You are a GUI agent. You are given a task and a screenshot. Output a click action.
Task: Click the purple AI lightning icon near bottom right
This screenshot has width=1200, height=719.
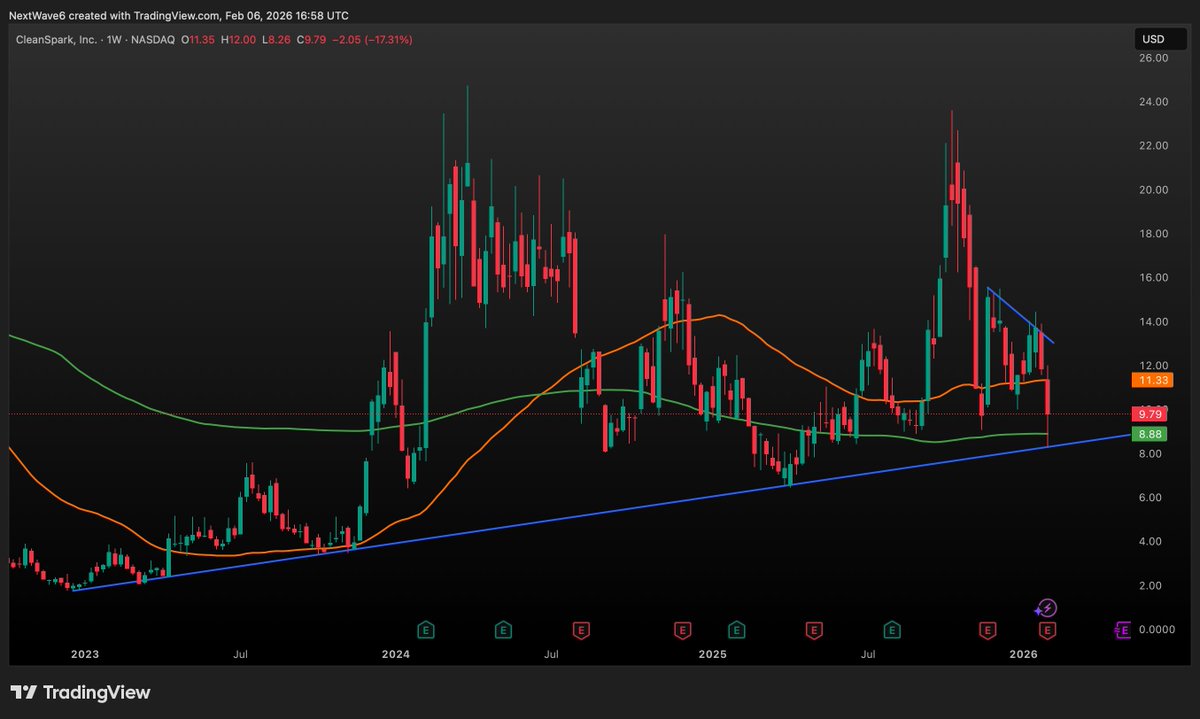pyautogui.click(x=1046, y=606)
